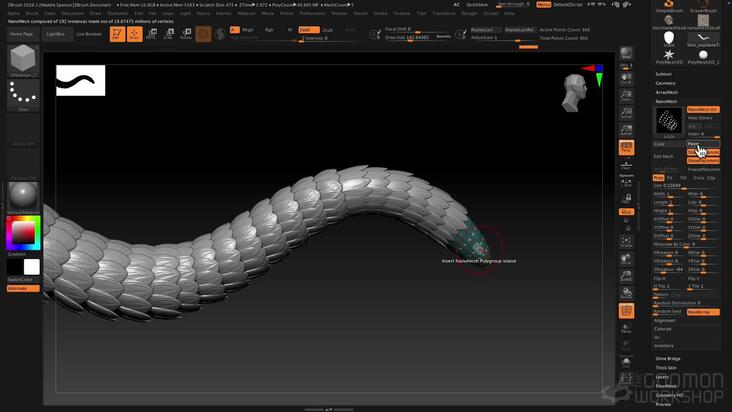Viewport: 732px width, 412px height.
Task: Toggle the Floor grid icon
Action: [626, 165]
